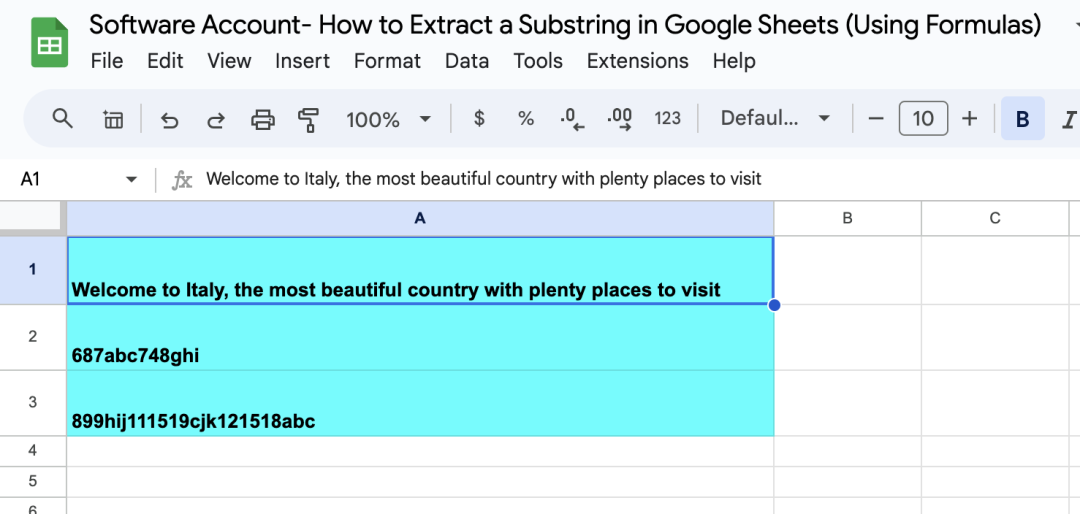This screenshot has height=514, width=1080.
Task: Open the Google Sheets home icon
Action: tap(50, 43)
